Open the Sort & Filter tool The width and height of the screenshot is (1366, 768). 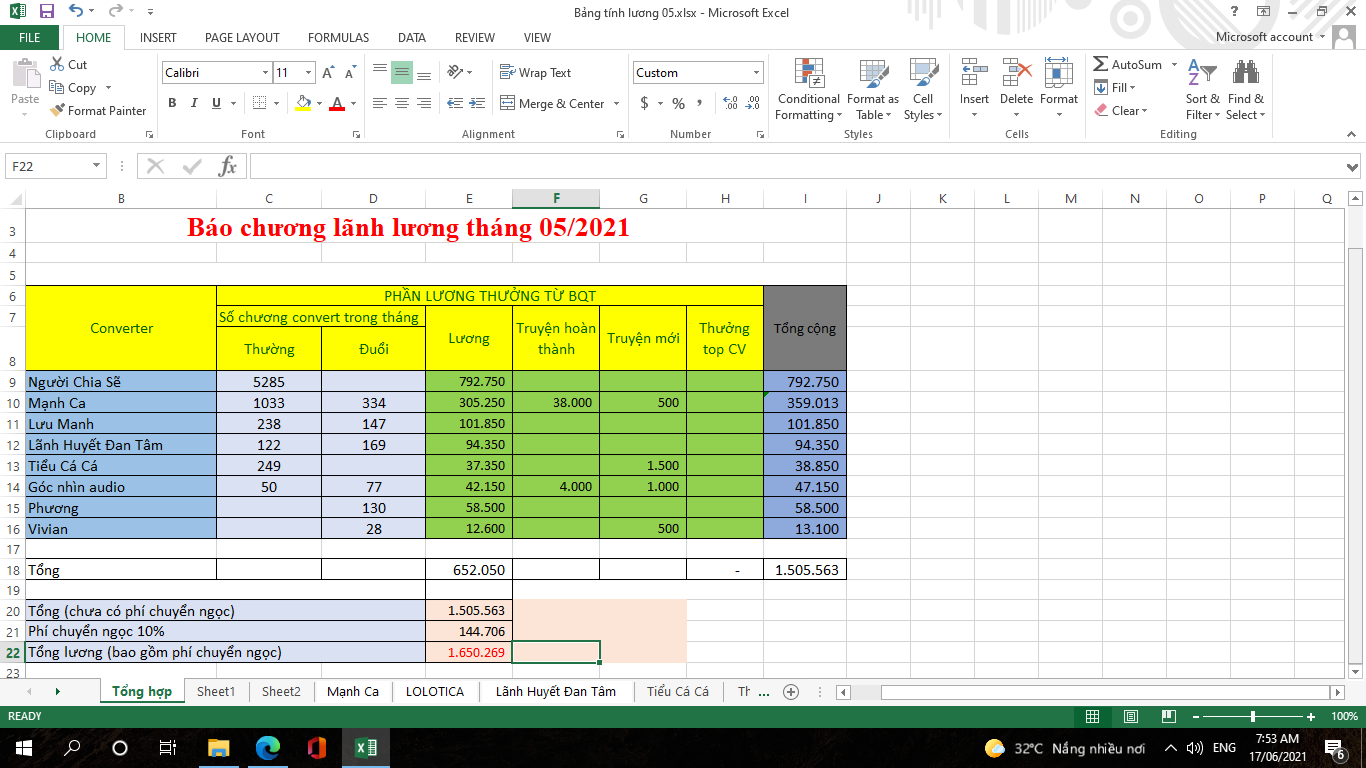coord(1202,90)
